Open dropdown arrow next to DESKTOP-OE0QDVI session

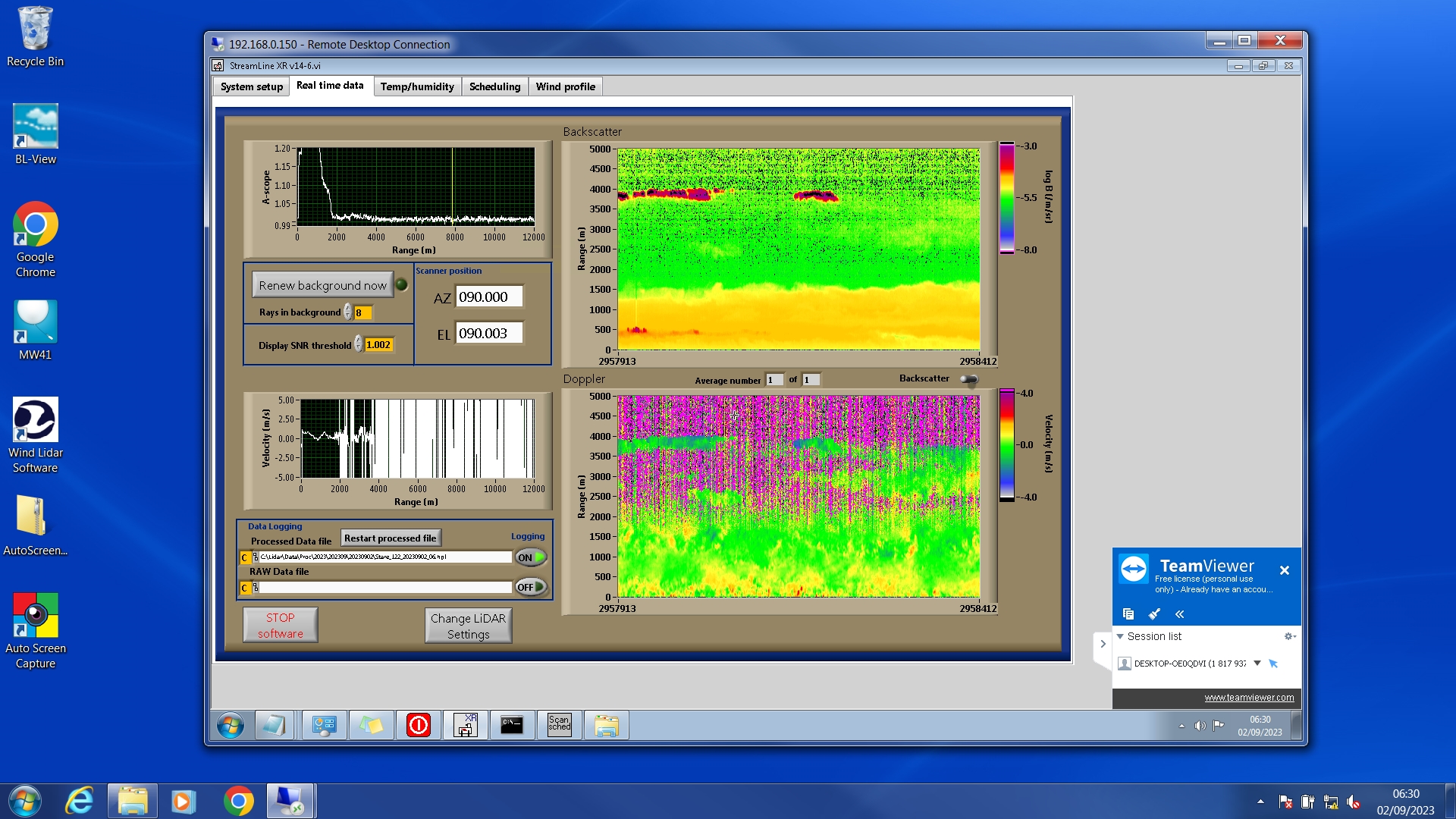pos(1257,664)
